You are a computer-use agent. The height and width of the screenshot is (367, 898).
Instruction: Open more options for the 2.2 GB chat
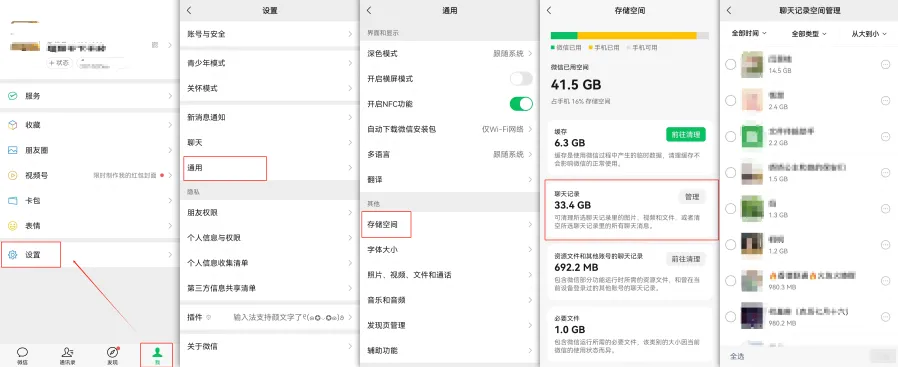(885, 136)
